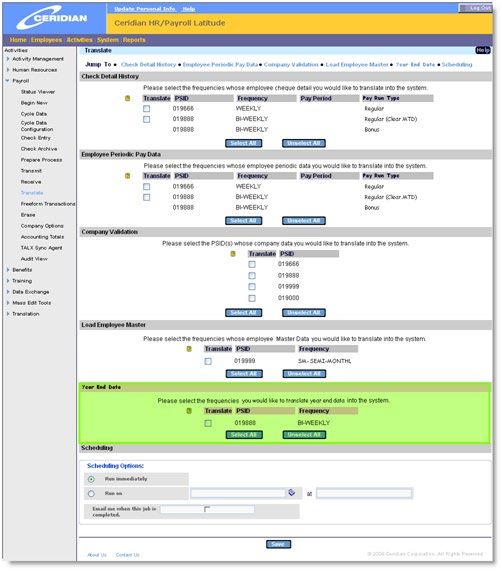The height and width of the screenshot is (571, 502).
Task: Open the date picker calendar icon
Action: 292,493
